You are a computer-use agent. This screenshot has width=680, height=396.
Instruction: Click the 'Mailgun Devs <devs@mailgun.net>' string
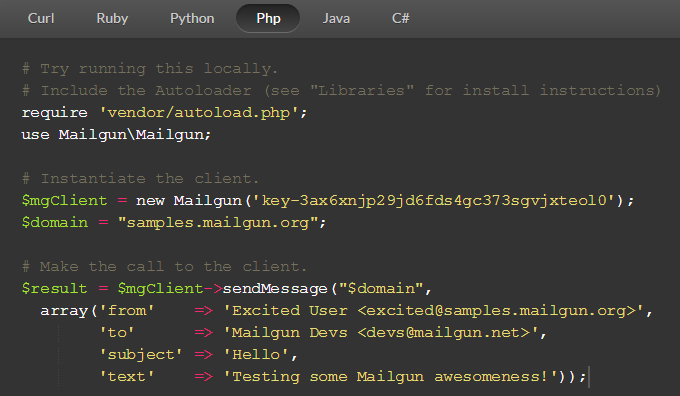(381, 333)
